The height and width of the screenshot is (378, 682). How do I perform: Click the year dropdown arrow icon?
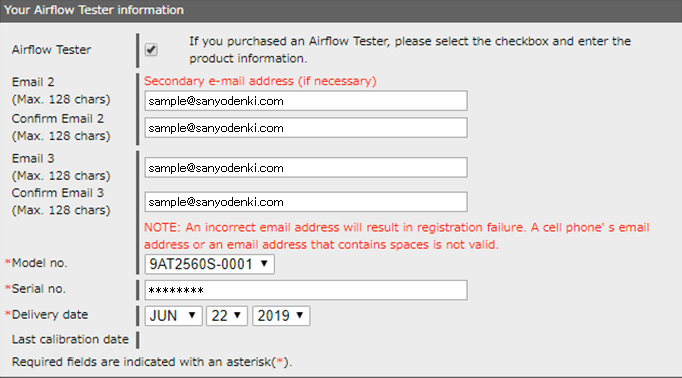[x=300, y=315]
